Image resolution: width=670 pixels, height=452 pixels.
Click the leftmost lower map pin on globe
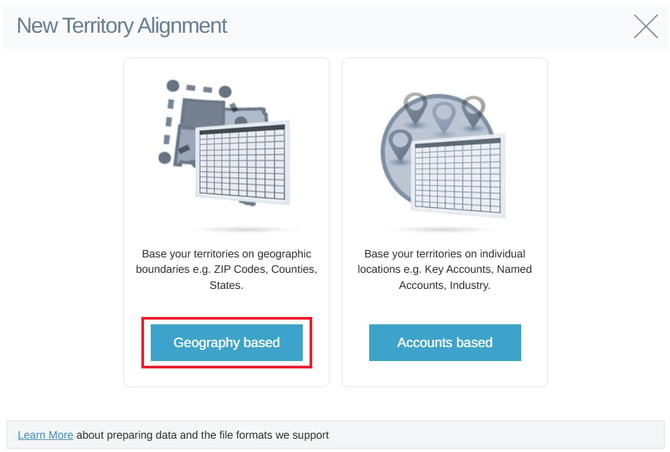click(x=400, y=145)
